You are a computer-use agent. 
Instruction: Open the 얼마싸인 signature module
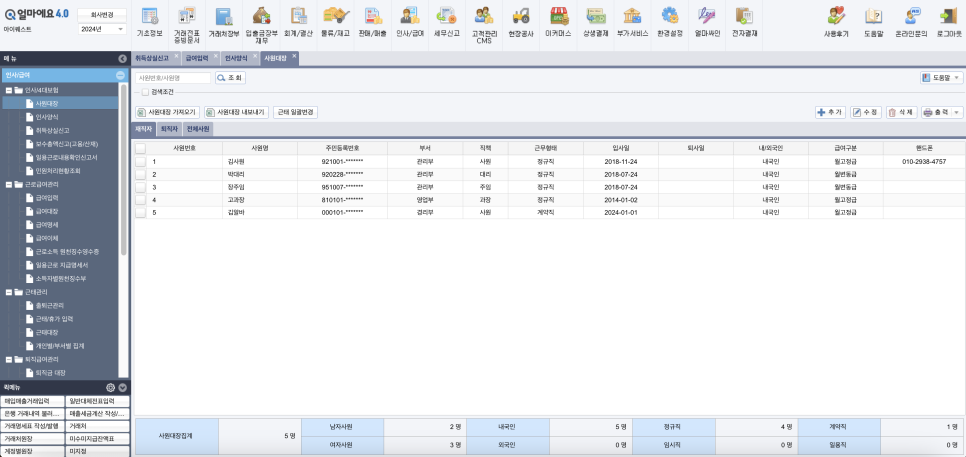tap(707, 23)
